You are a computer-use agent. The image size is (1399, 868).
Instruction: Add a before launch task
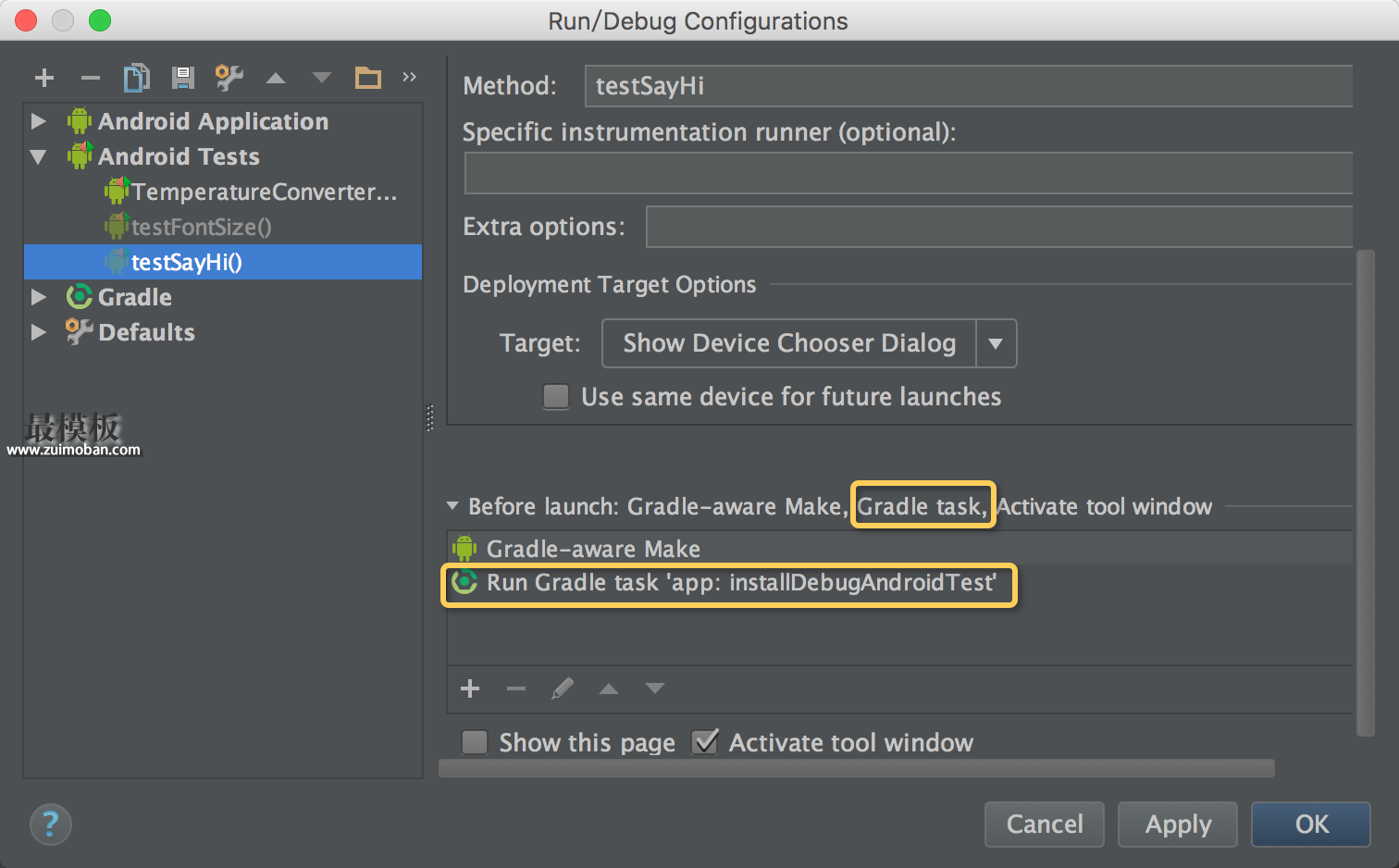coord(470,688)
